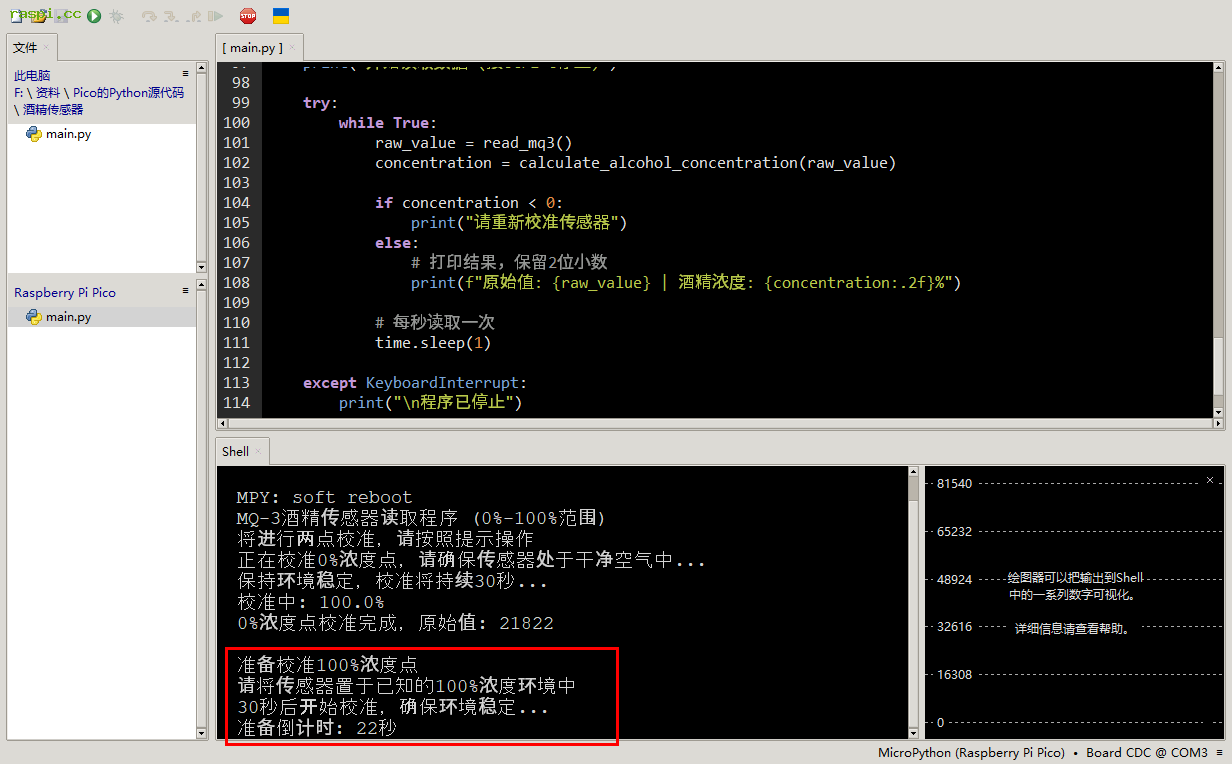Close the main.py editor tab
The image size is (1232, 764).
(x=294, y=48)
